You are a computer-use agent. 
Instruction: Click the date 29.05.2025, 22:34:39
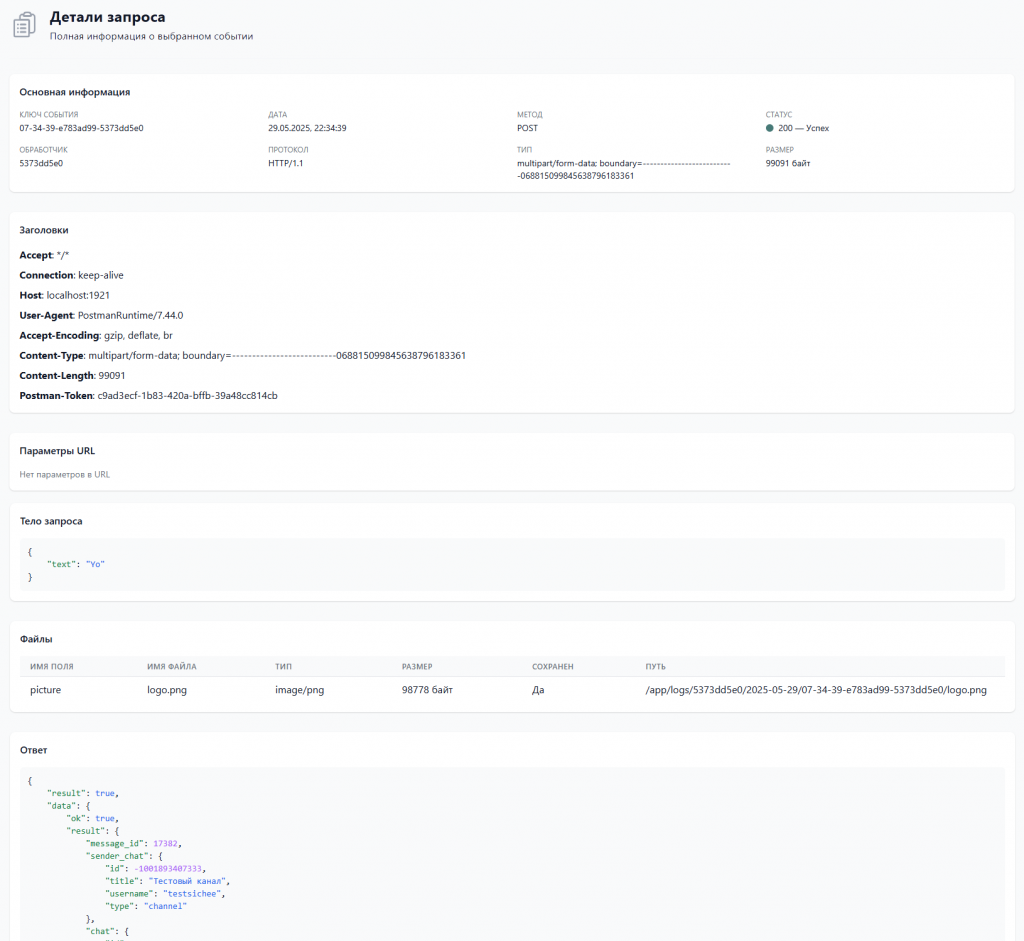point(307,128)
